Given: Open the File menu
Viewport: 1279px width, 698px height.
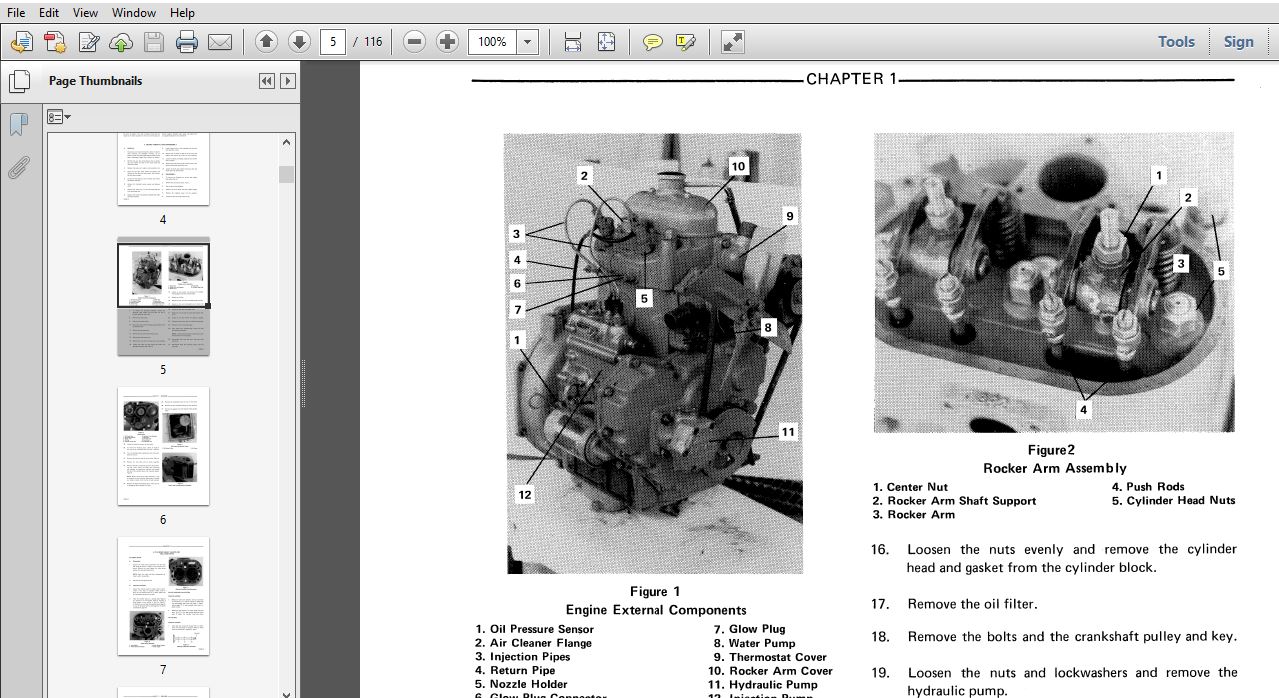Looking at the screenshot, I should pos(16,13).
